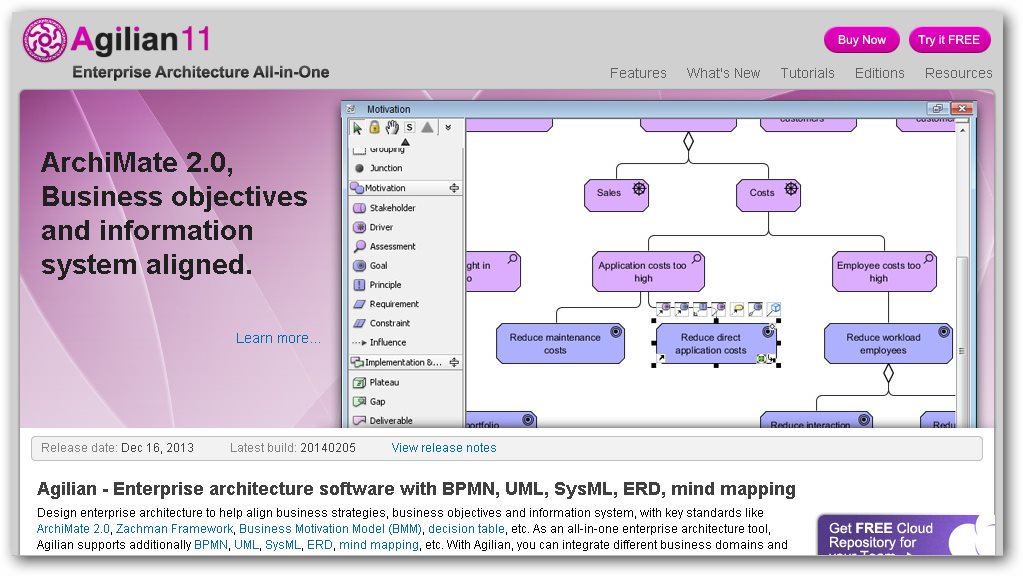The image size is (1023, 576).
Task: Open the Resources menu item
Action: pos(958,73)
